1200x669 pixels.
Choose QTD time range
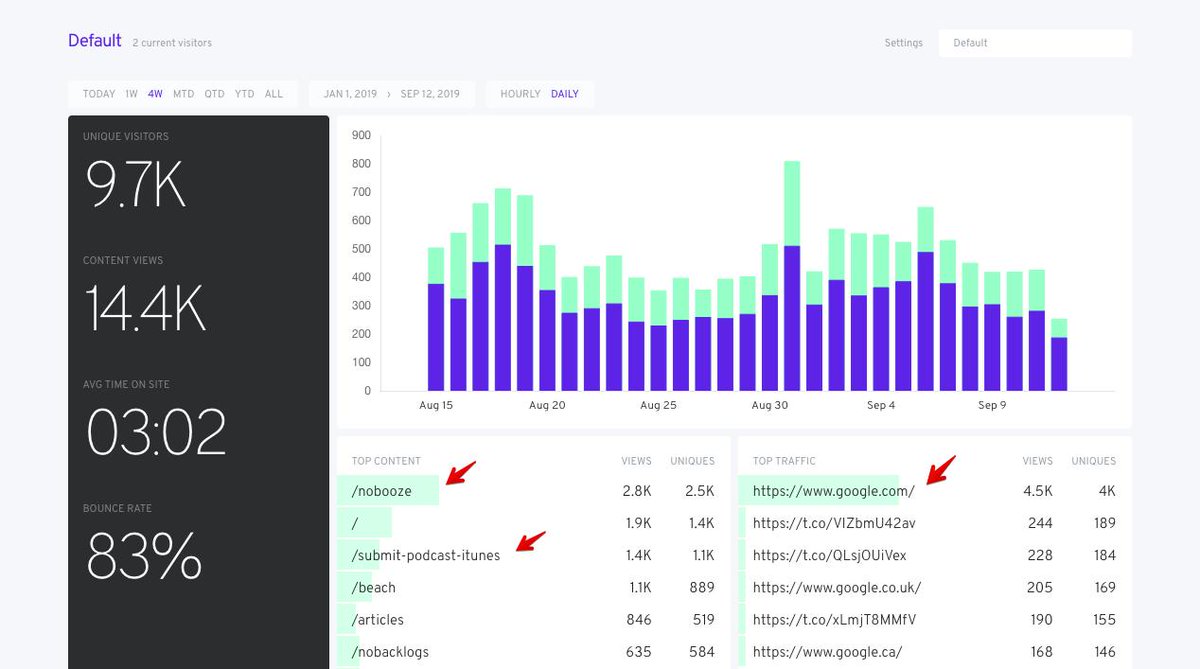[214, 94]
